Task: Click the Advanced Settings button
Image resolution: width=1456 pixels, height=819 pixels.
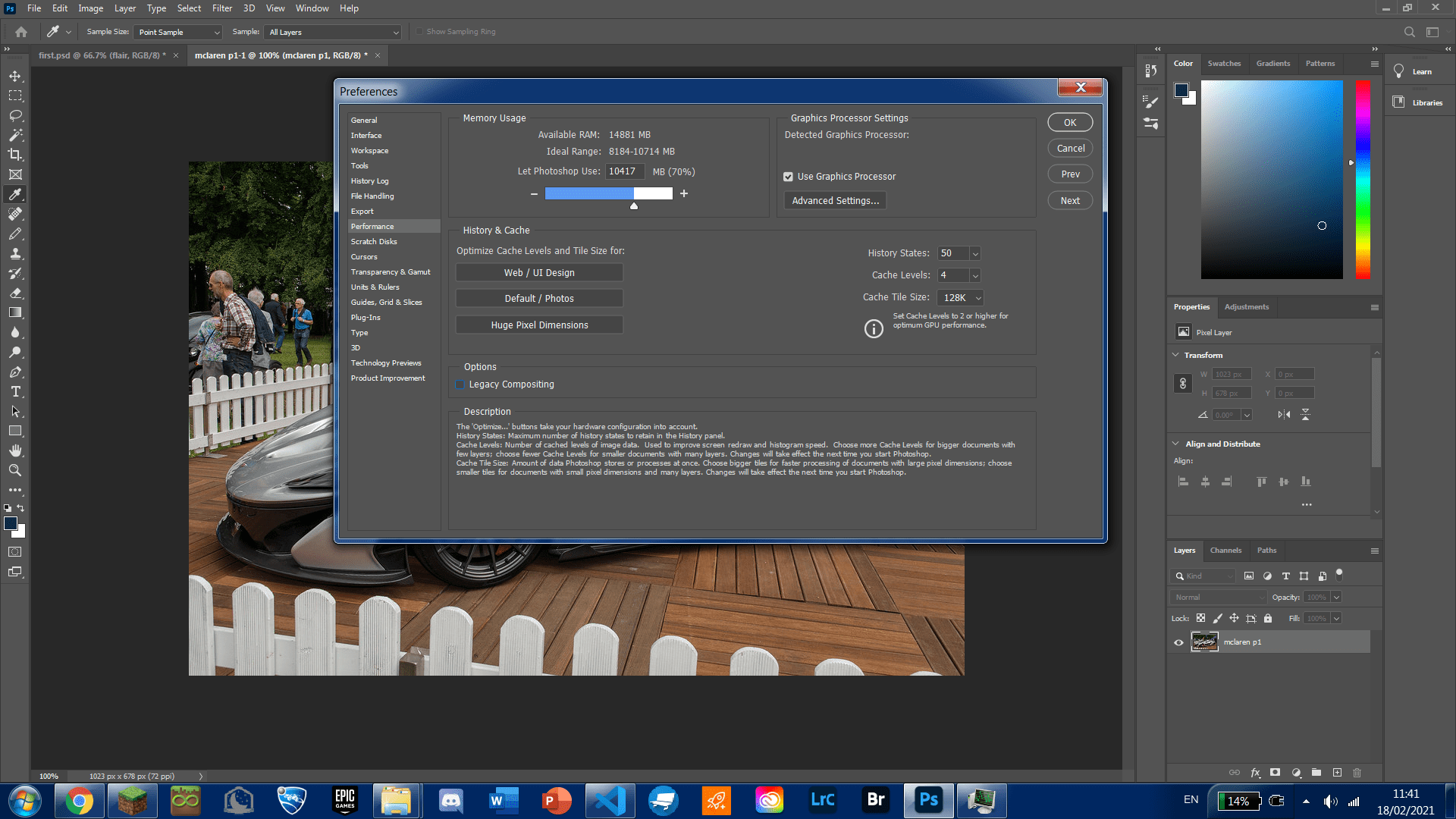Action: pos(834,200)
